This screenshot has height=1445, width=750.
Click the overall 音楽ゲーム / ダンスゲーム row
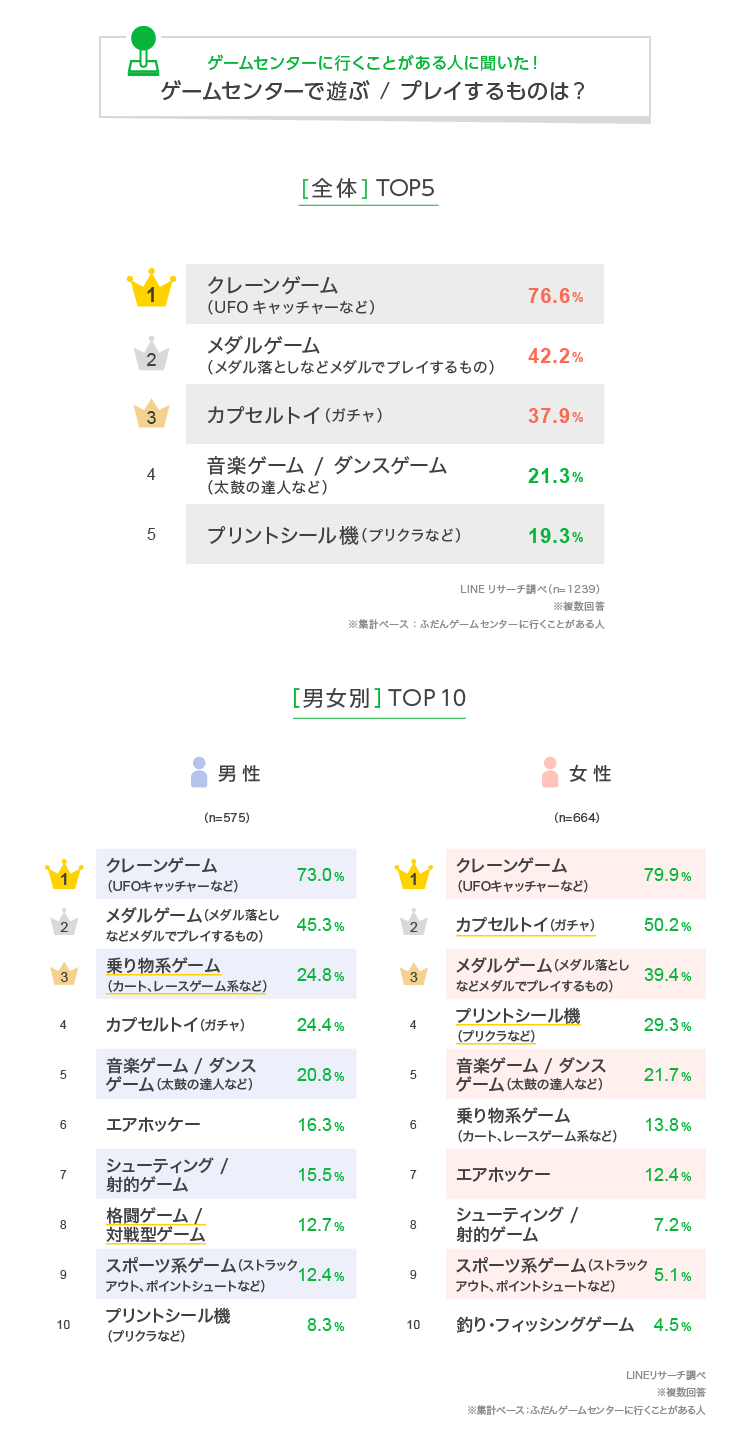[395, 475]
